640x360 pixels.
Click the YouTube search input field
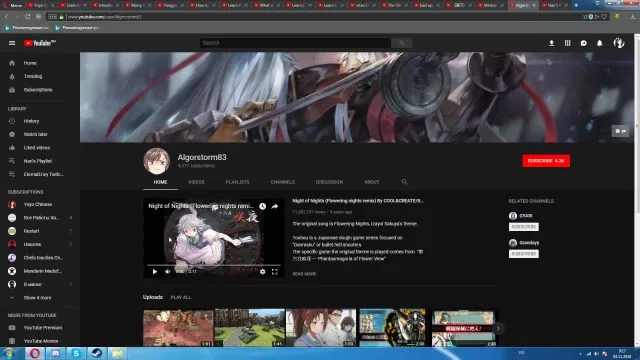295,43
